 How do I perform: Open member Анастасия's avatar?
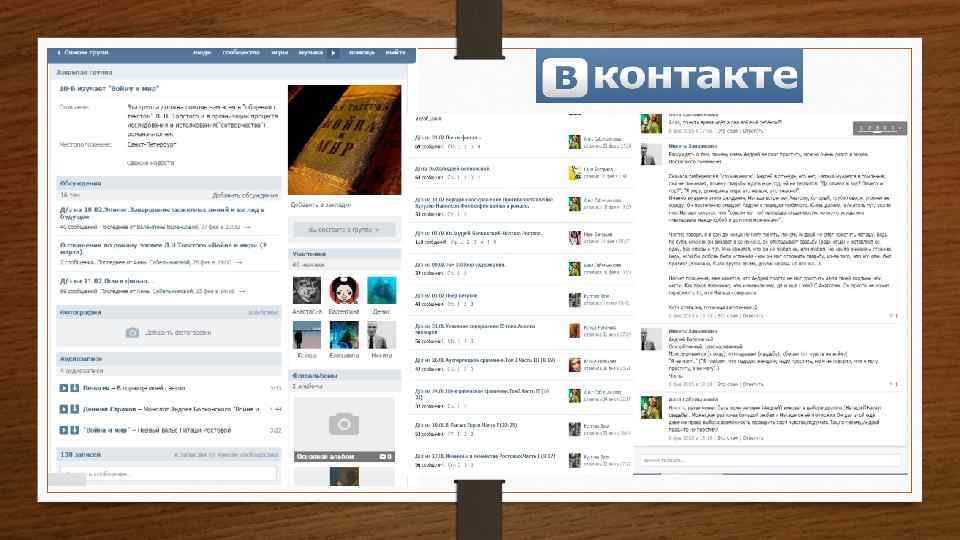[307, 290]
